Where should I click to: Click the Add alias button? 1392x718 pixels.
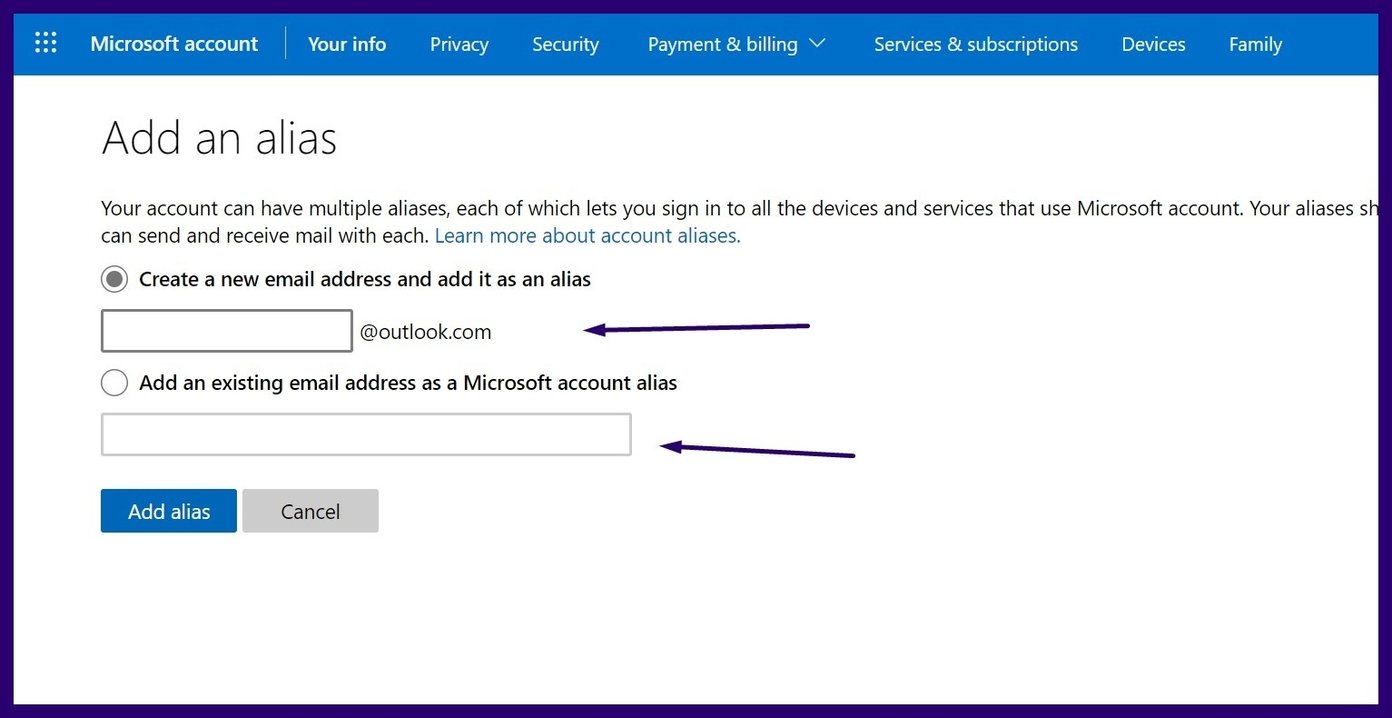pyautogui.click(x=169, y=511)
